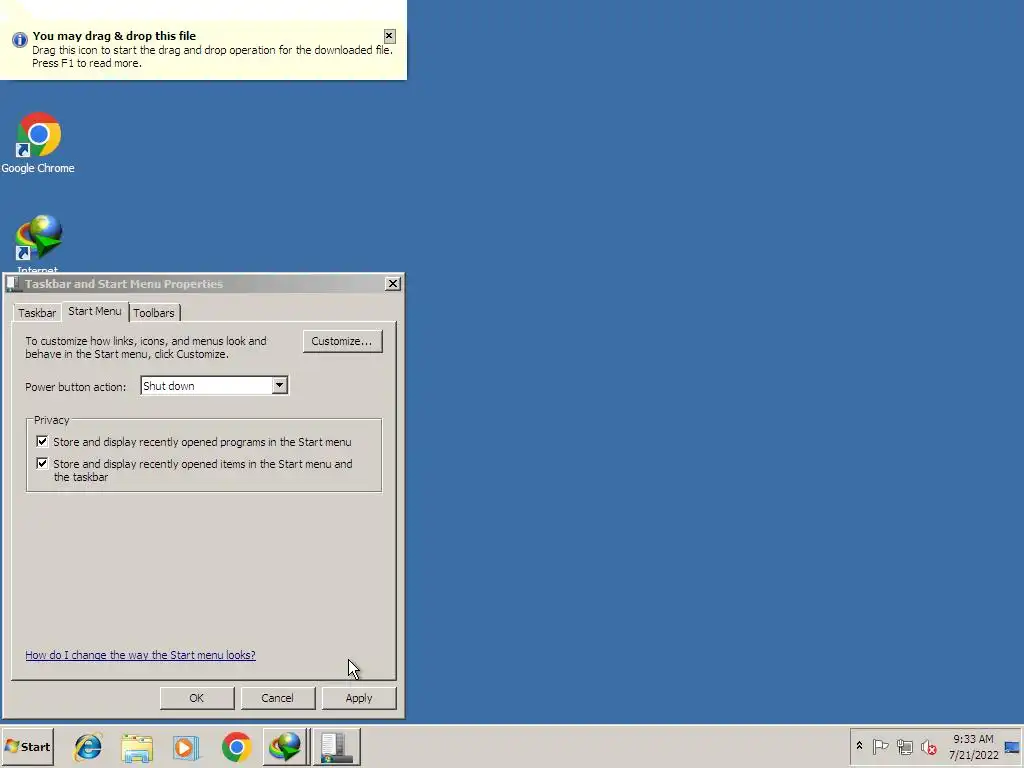Click the info icon in the drag & drop tip
1024x768 pixels.
point(20,40)
